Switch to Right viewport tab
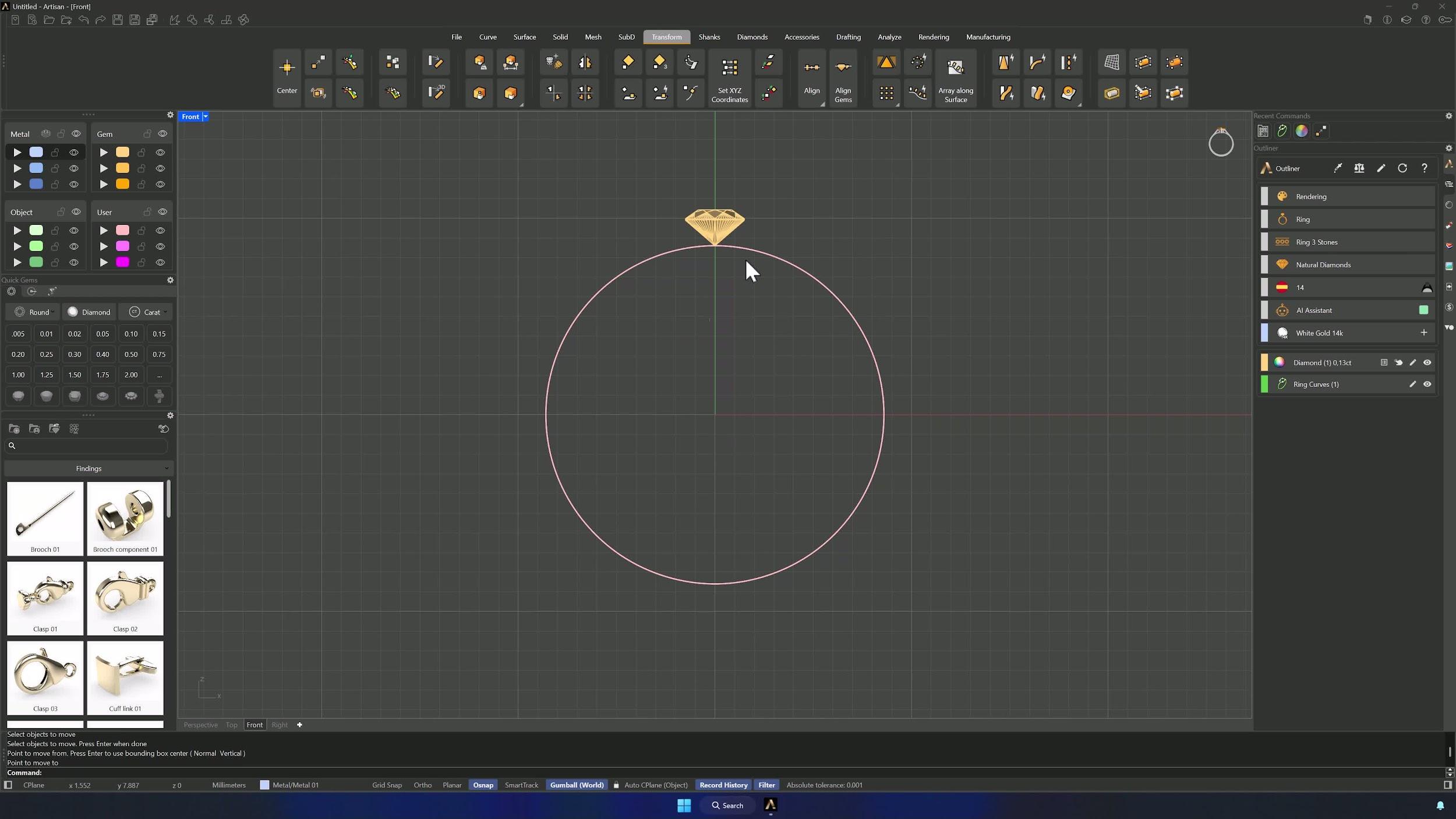 tap(280, 725)
